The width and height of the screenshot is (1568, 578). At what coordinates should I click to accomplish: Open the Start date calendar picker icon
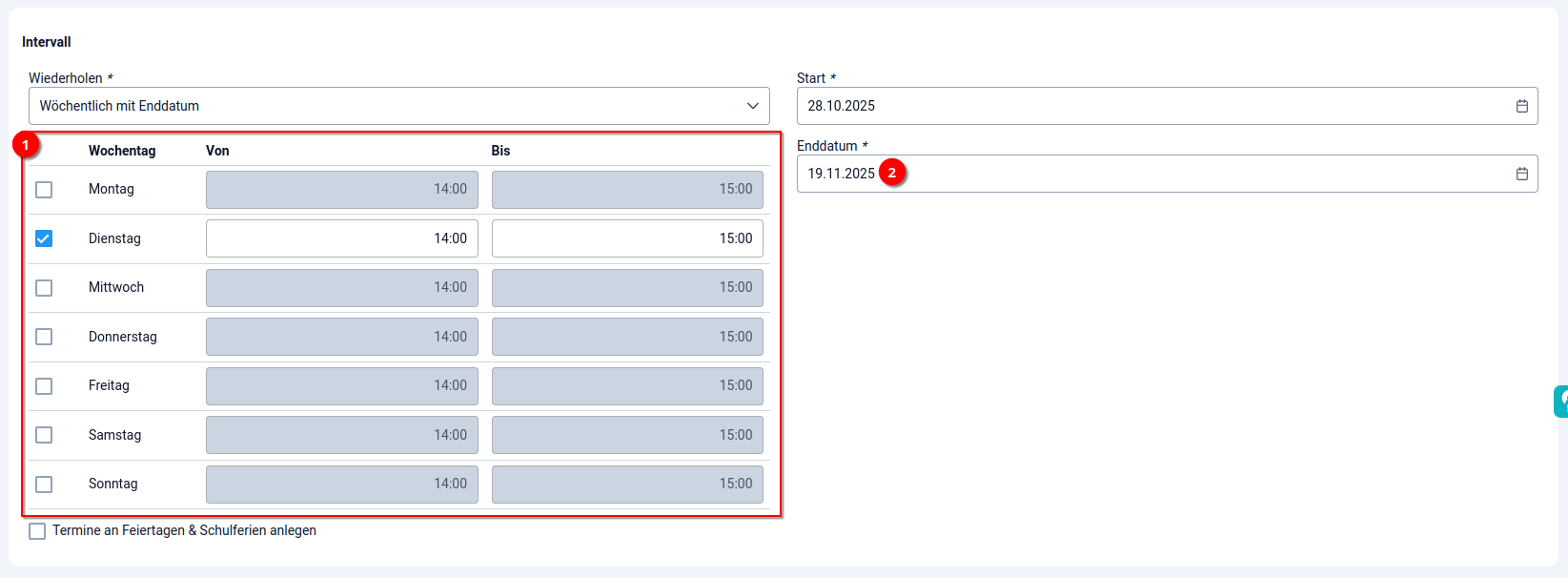pos(1521,106)
